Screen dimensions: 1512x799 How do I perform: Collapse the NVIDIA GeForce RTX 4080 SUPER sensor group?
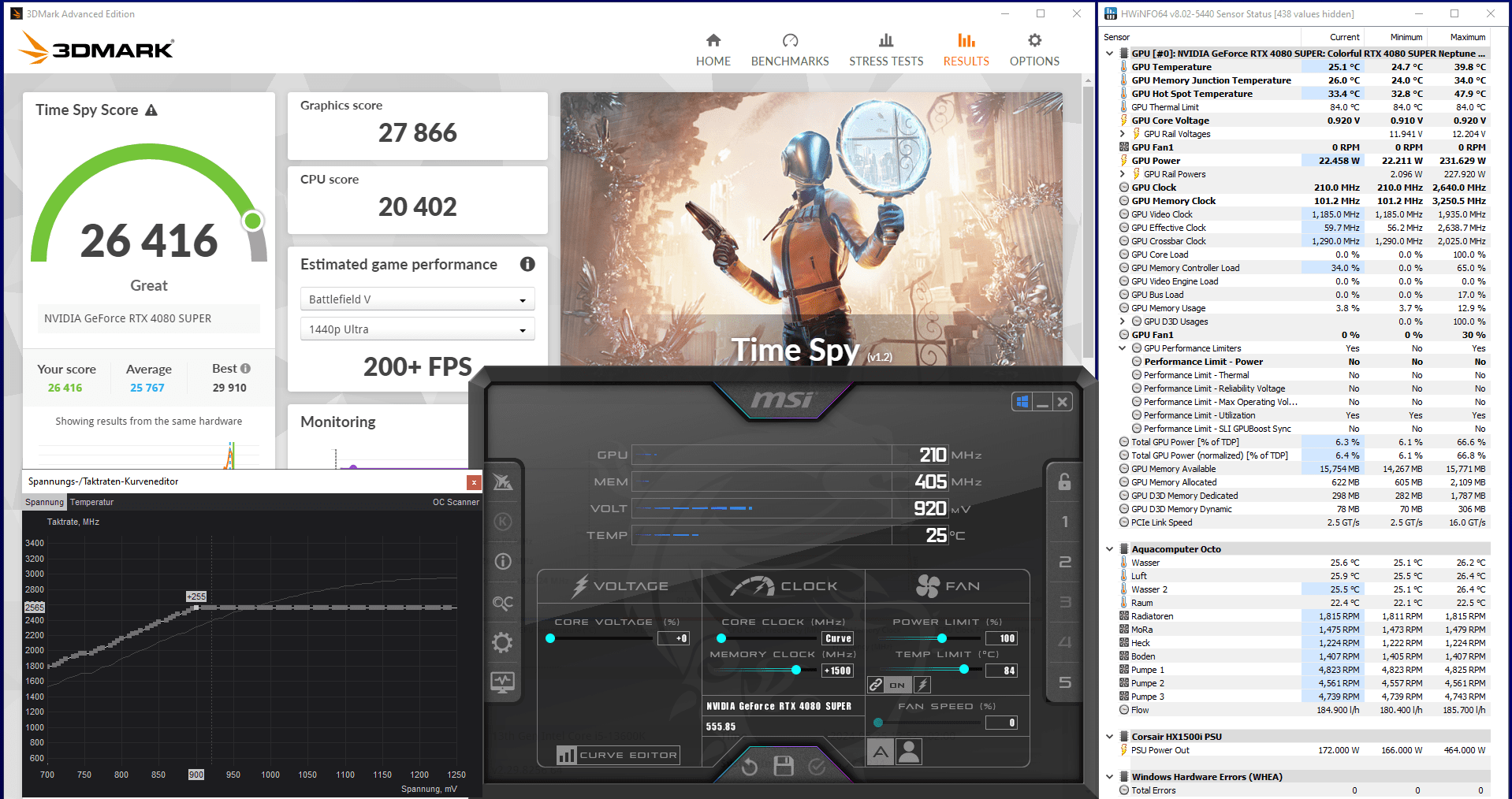(1110, 54)
